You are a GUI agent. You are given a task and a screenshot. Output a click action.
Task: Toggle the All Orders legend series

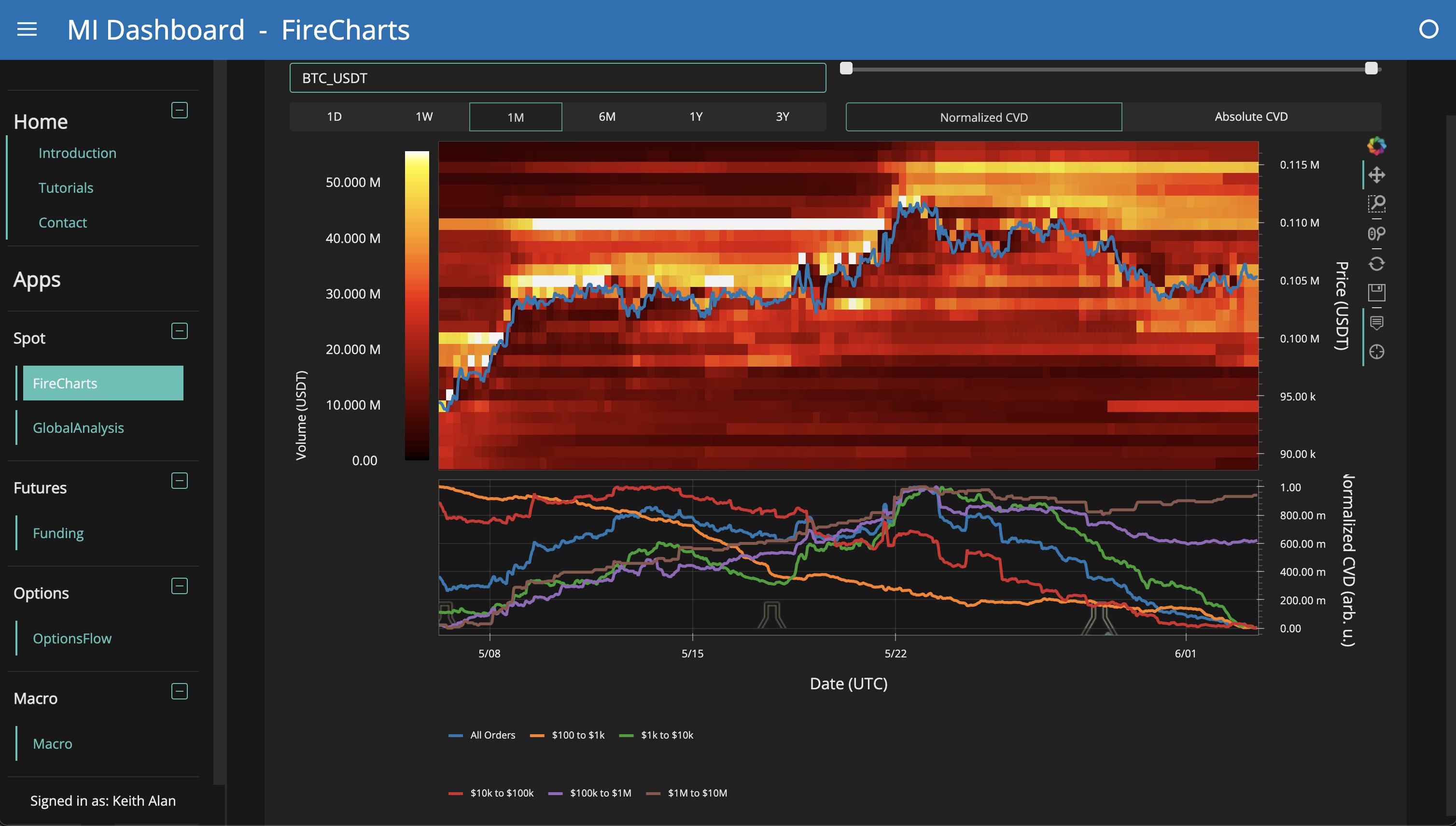(482, 735)
